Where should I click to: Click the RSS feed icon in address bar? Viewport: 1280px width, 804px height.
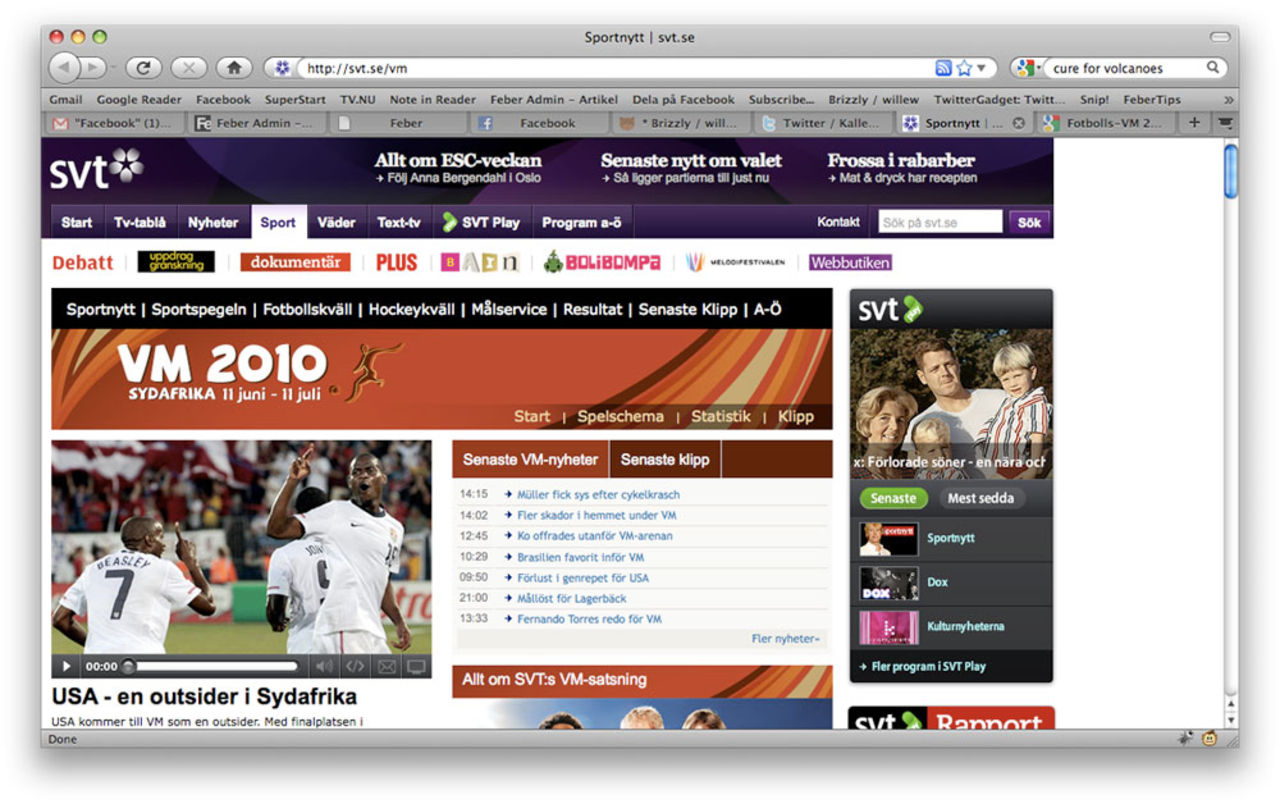coord(943,68)
